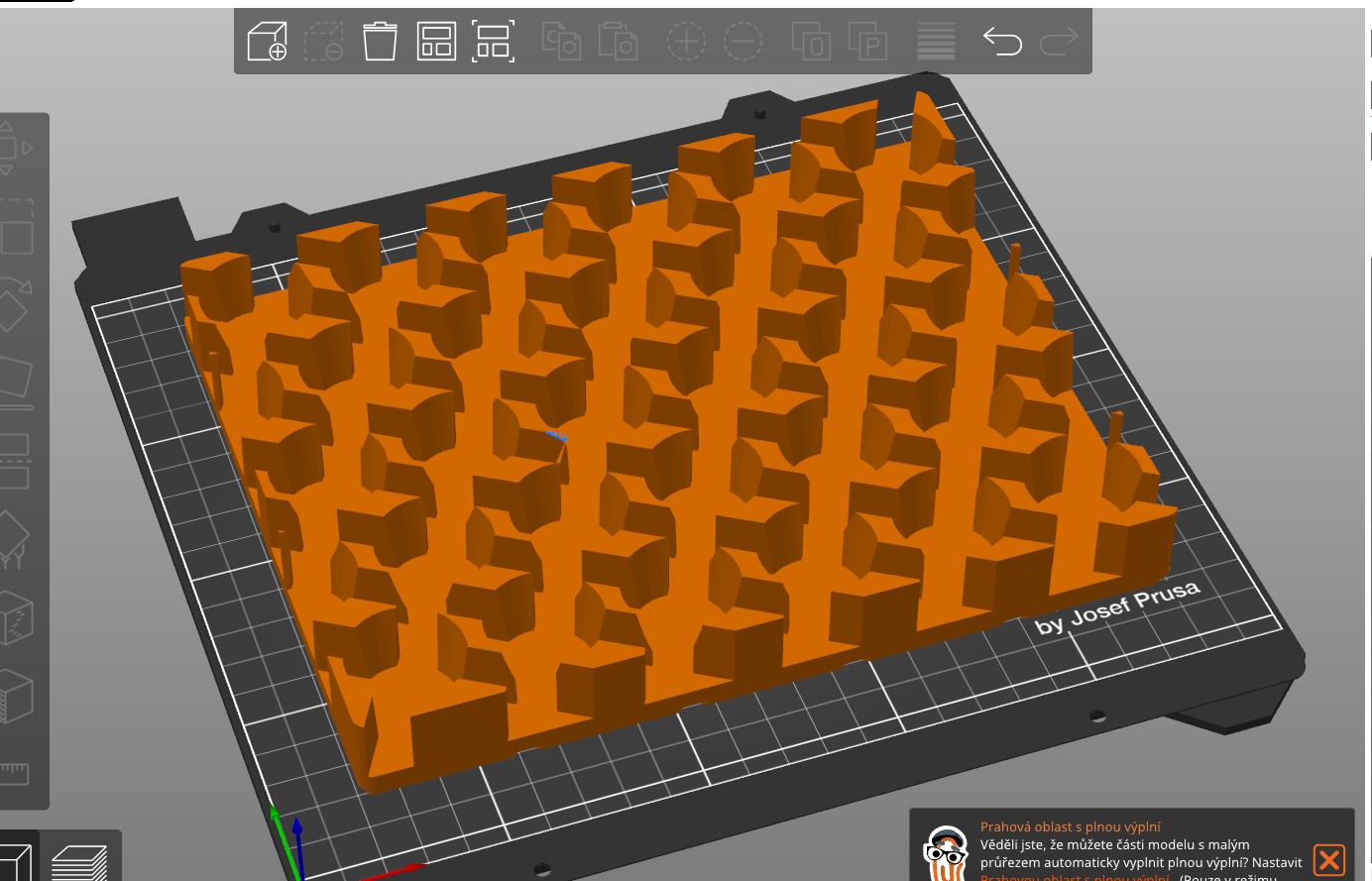Click the 'Prahová oblast s plnou výplní' title

(1071, 826)
